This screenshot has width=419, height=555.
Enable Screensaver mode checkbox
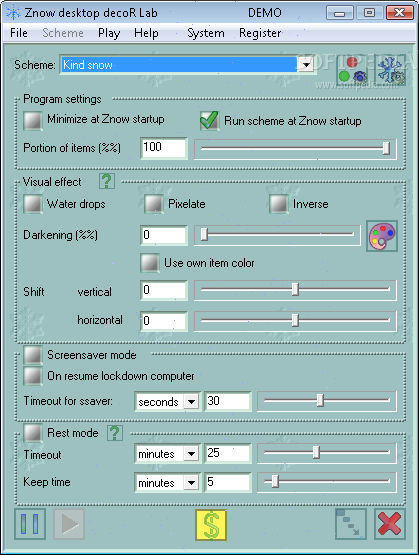(x=33, y=355)
